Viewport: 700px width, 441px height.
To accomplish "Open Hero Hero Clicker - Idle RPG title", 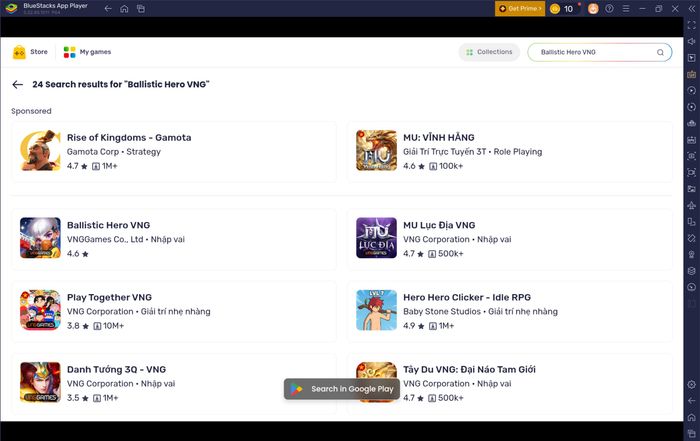I will (x=467, y=297).
